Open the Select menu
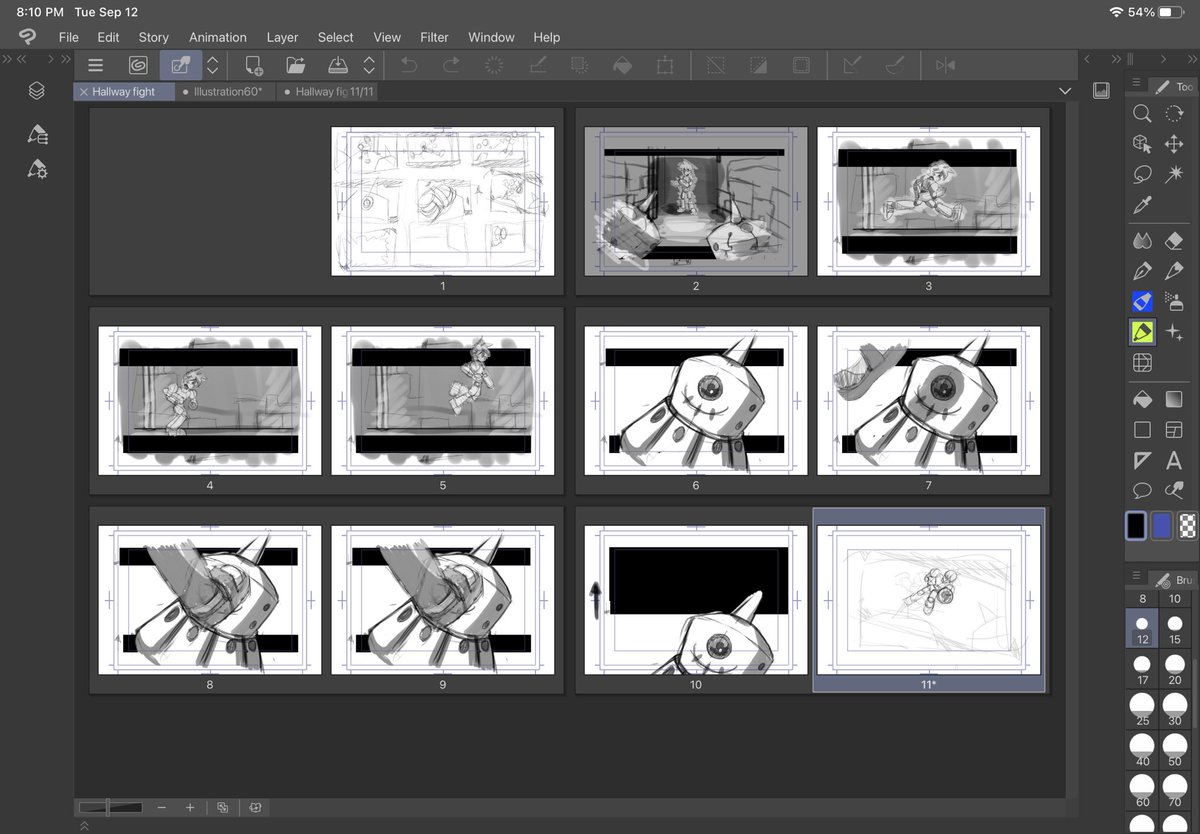Viewport: 1200px width, 834px height. pyautogui.click(x=336, y=37)
